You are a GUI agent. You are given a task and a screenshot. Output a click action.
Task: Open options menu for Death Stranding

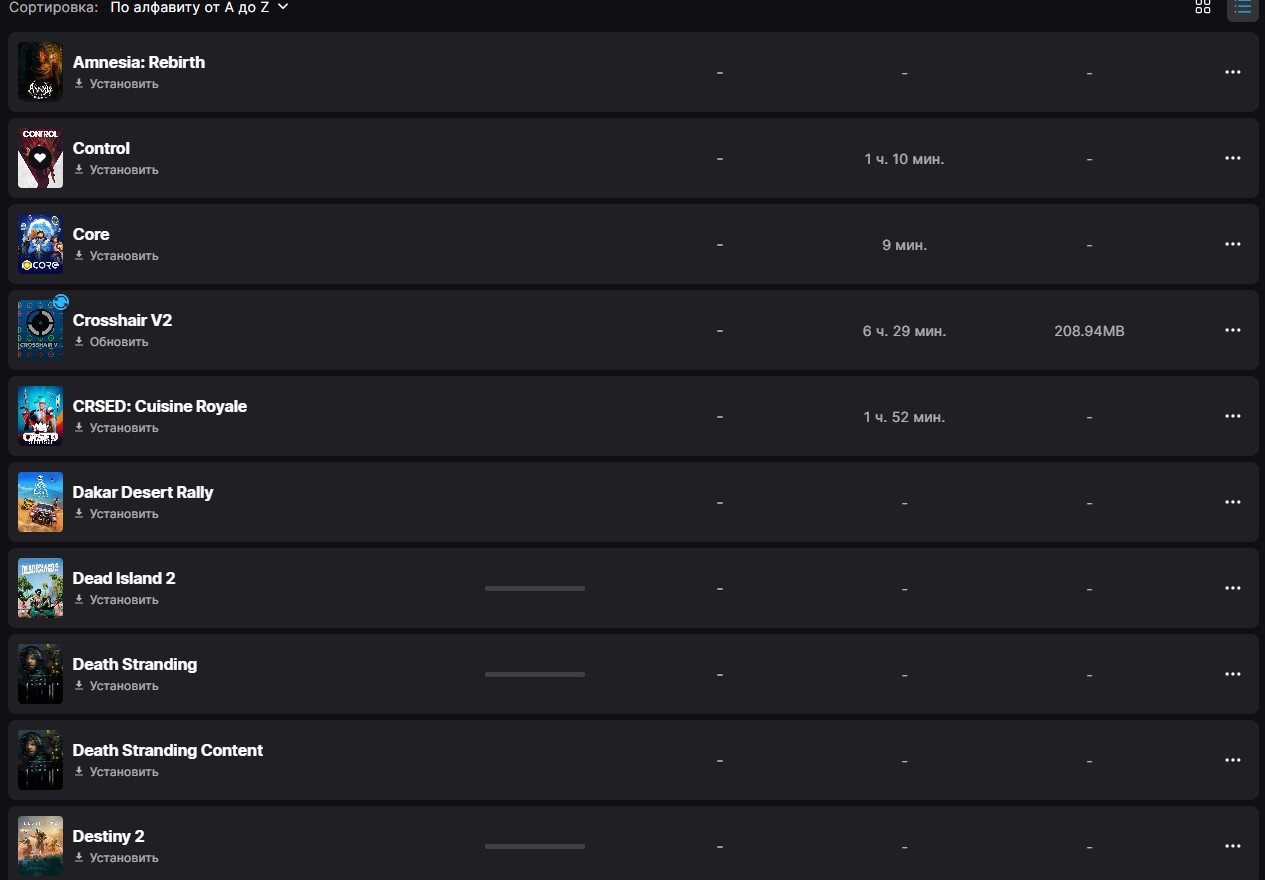point(1233,674)
